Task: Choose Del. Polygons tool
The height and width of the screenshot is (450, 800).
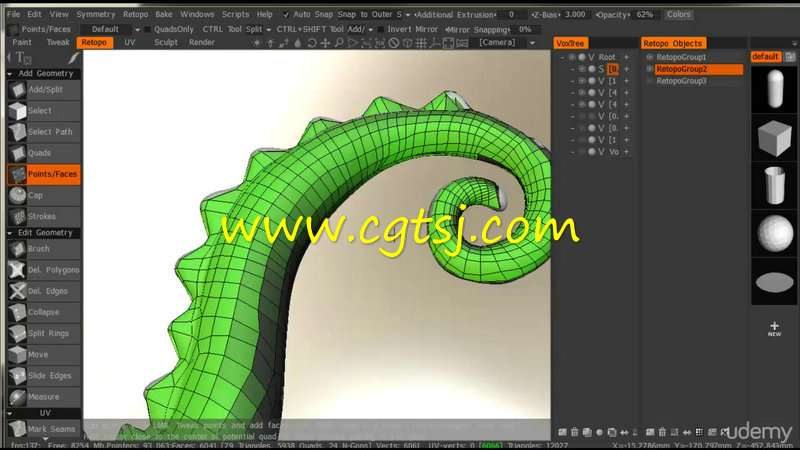Action: (x=44, y=270)
